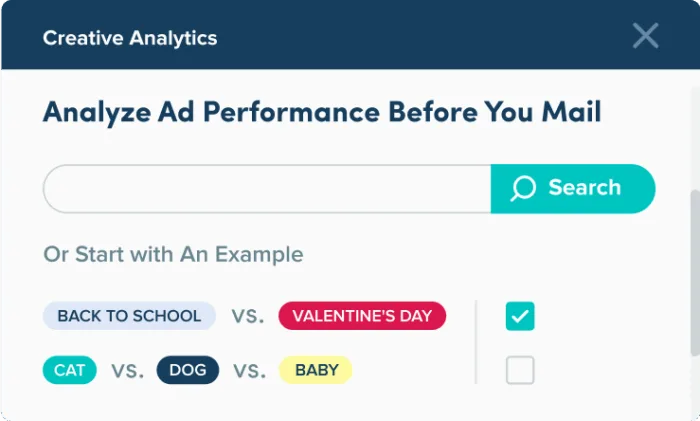Select the navy DOG tag

(x=188, y=370)
